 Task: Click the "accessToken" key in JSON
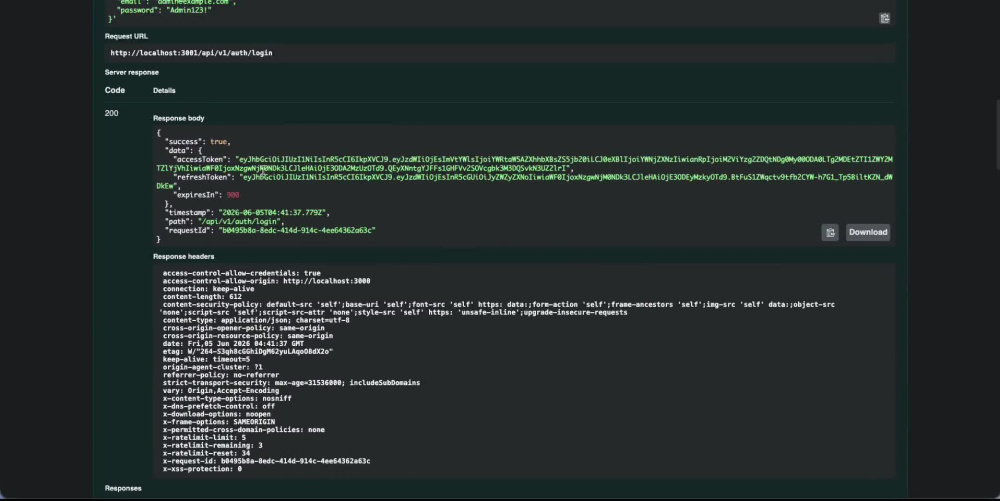pyautogui.click(x=200, y=159)
